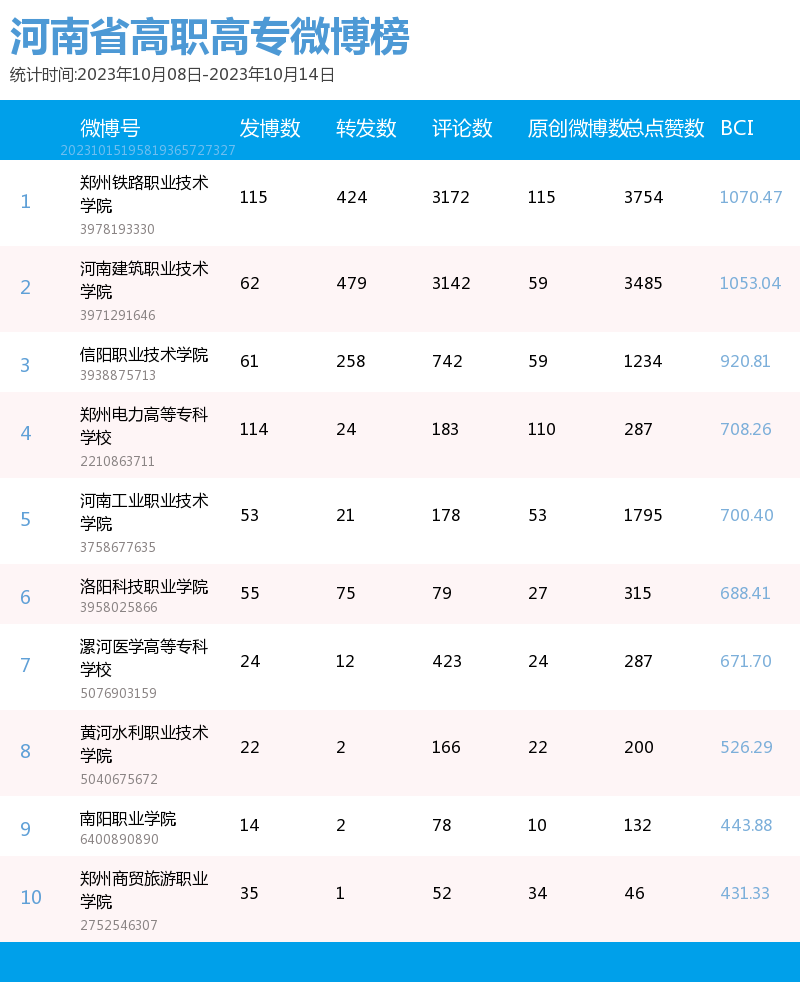Click BCI value 700.40
This screenshot has width=800, height=982.
747,515
